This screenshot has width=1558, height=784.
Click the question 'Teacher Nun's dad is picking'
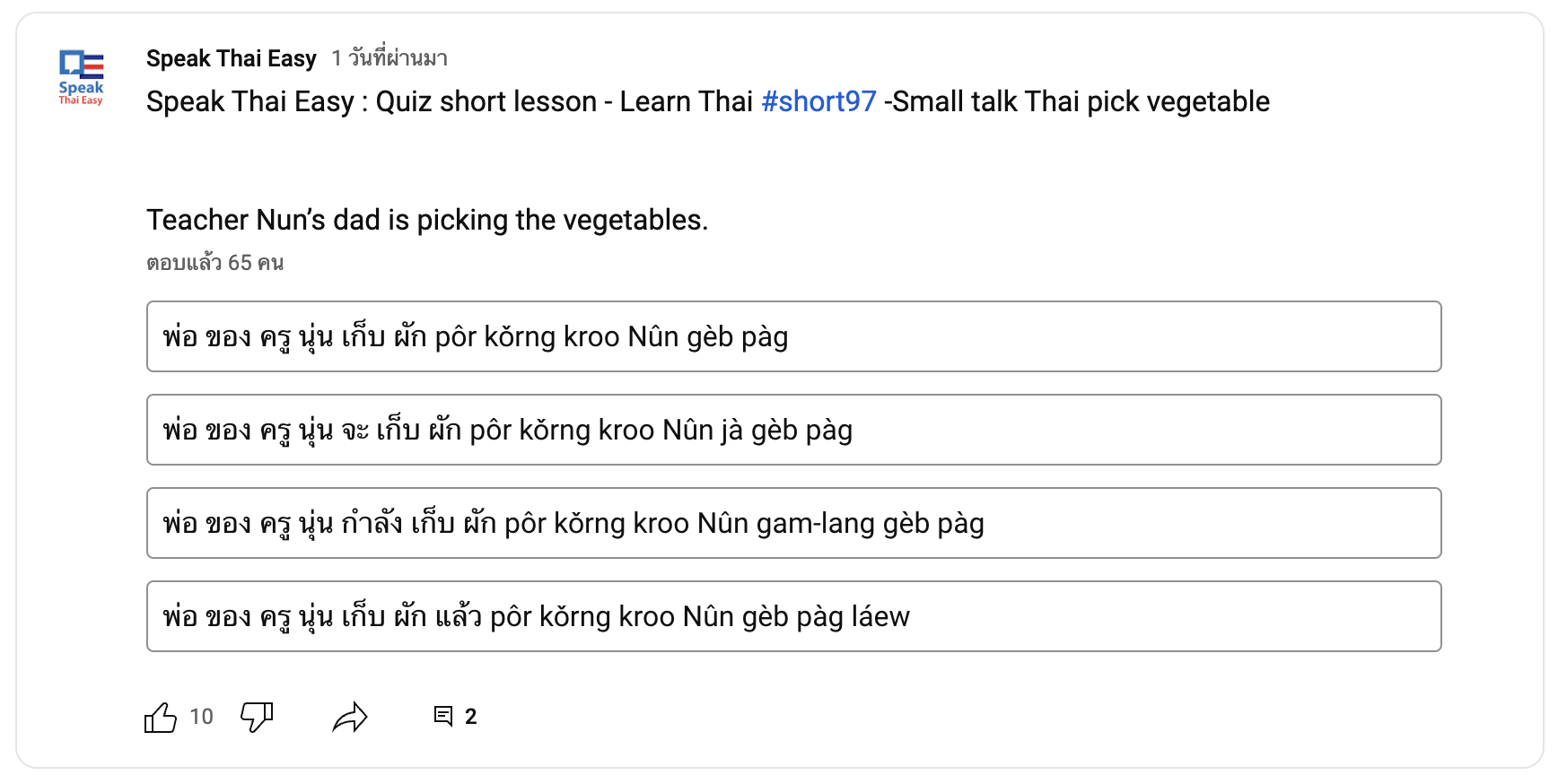tap(427, 220)
